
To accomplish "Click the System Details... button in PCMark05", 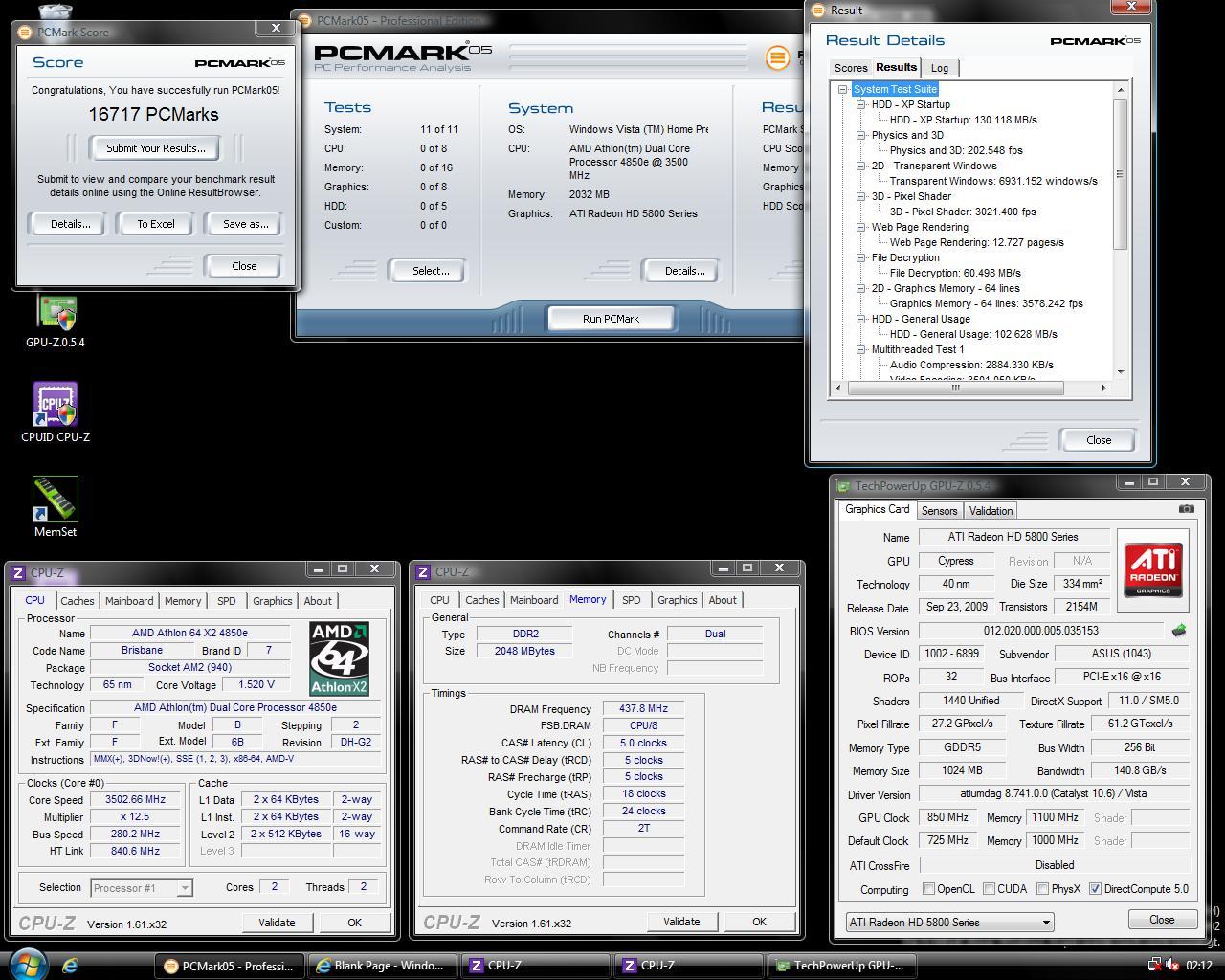I will 684,271.
